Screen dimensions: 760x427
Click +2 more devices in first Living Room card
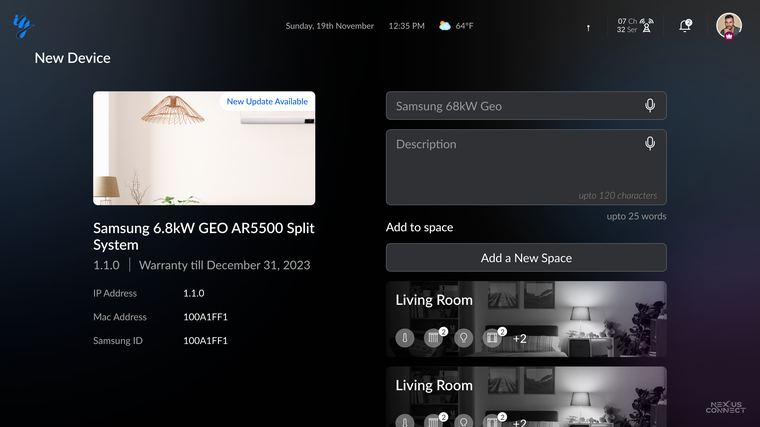coord(520,338)
